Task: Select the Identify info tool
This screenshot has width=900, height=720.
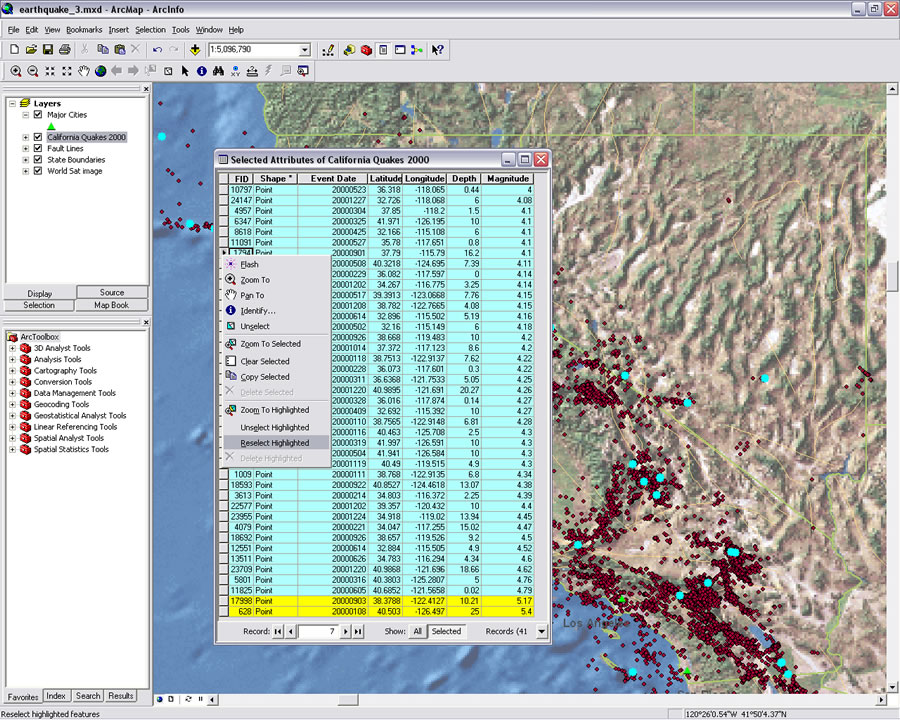Action: [202, 71]
